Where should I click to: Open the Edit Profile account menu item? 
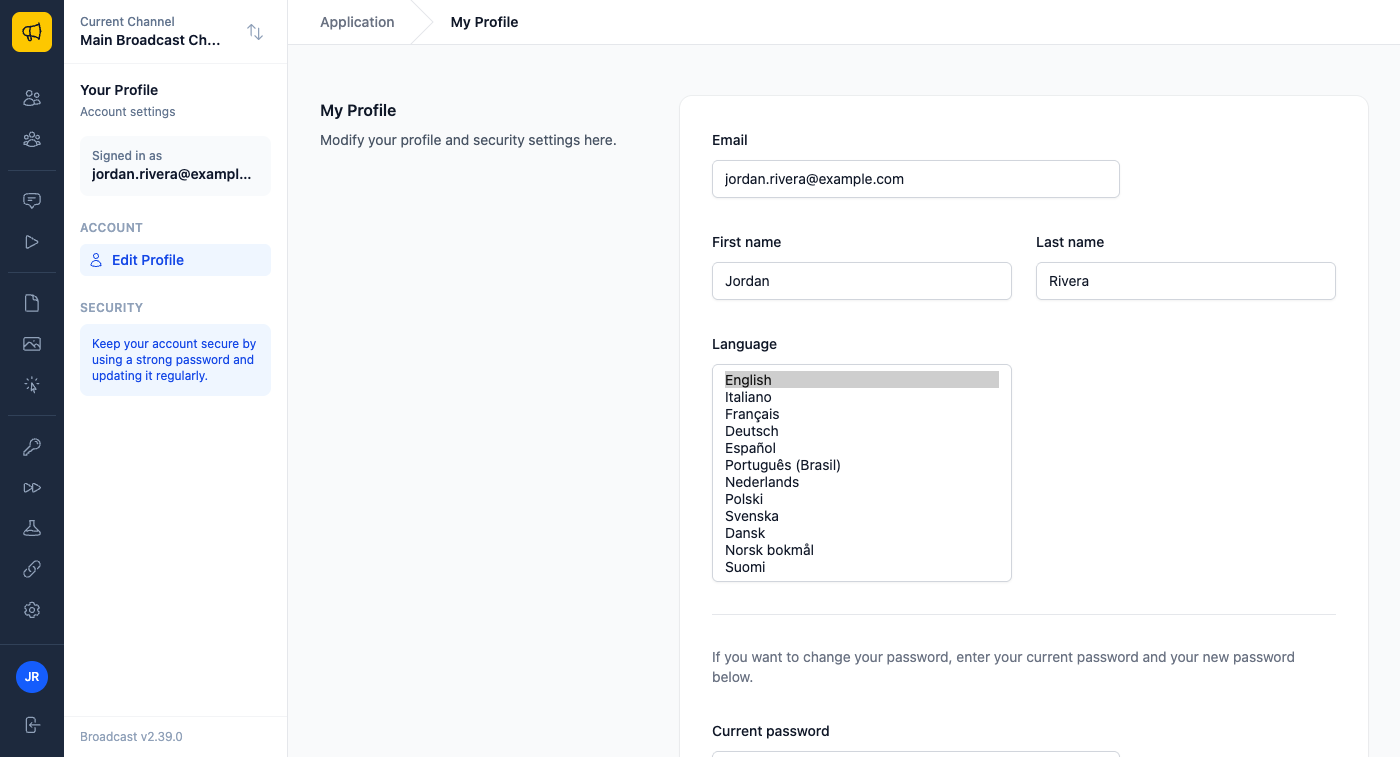[x=175, y=260]
